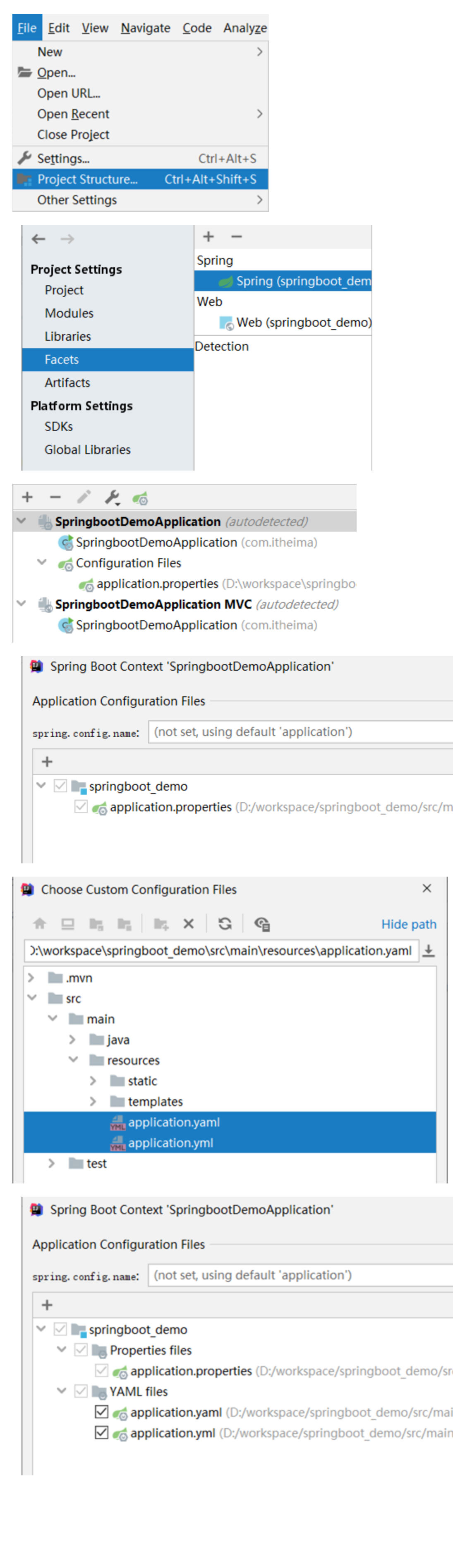453x1568 pixels.
Task: Click the pencil edit icon in Spring toolbar
Action: (84, 497)
